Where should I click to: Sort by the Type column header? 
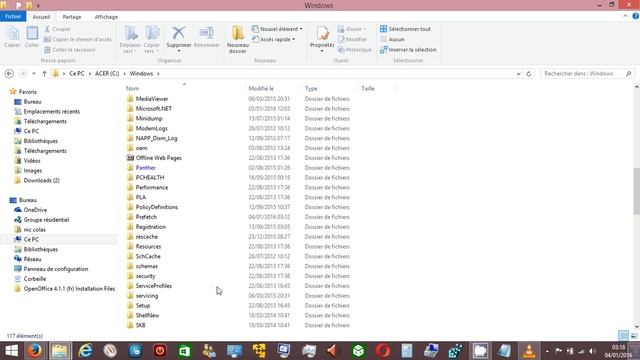point(311,88)
